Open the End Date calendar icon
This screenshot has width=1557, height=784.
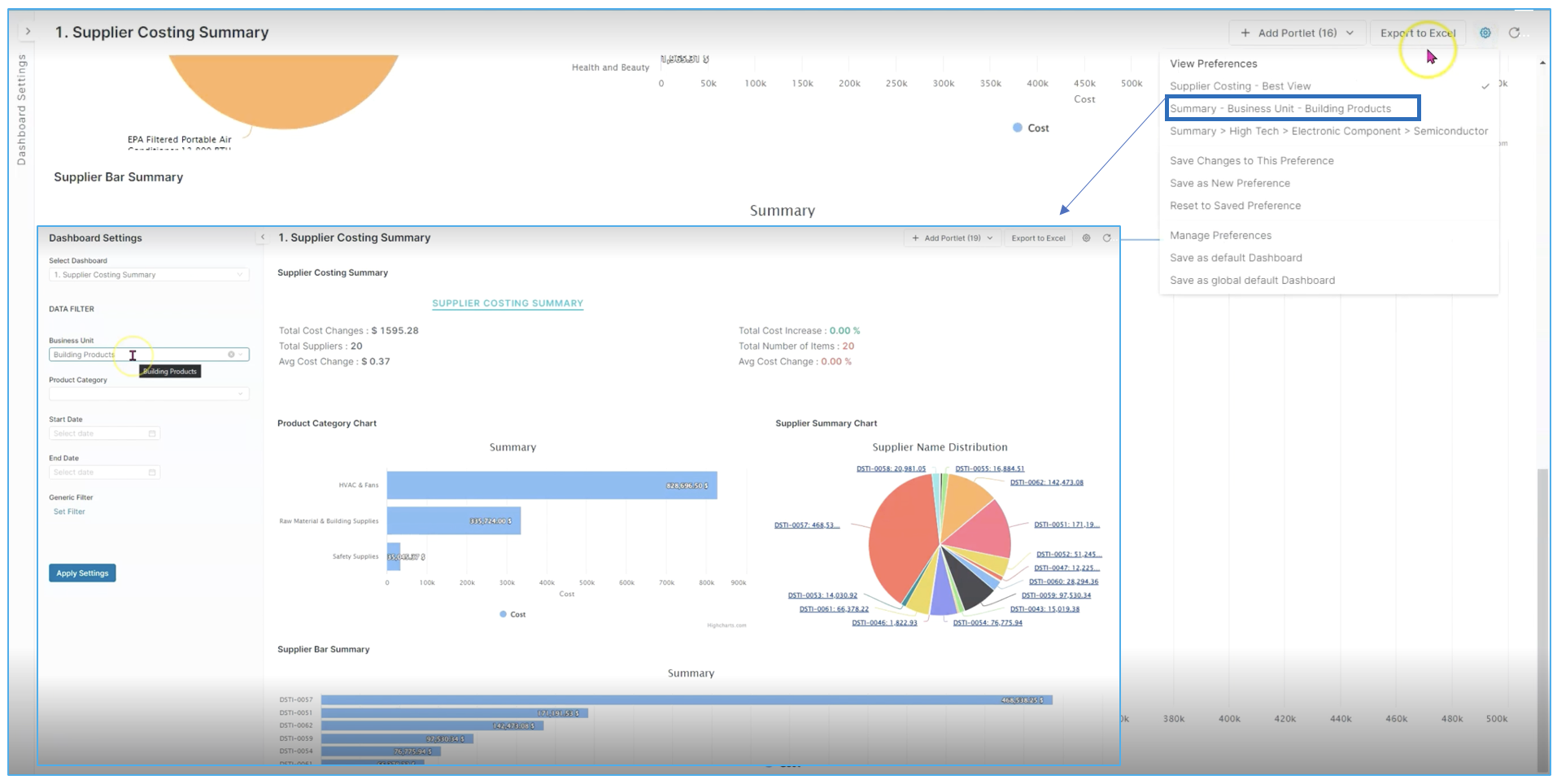pos(152,473)
